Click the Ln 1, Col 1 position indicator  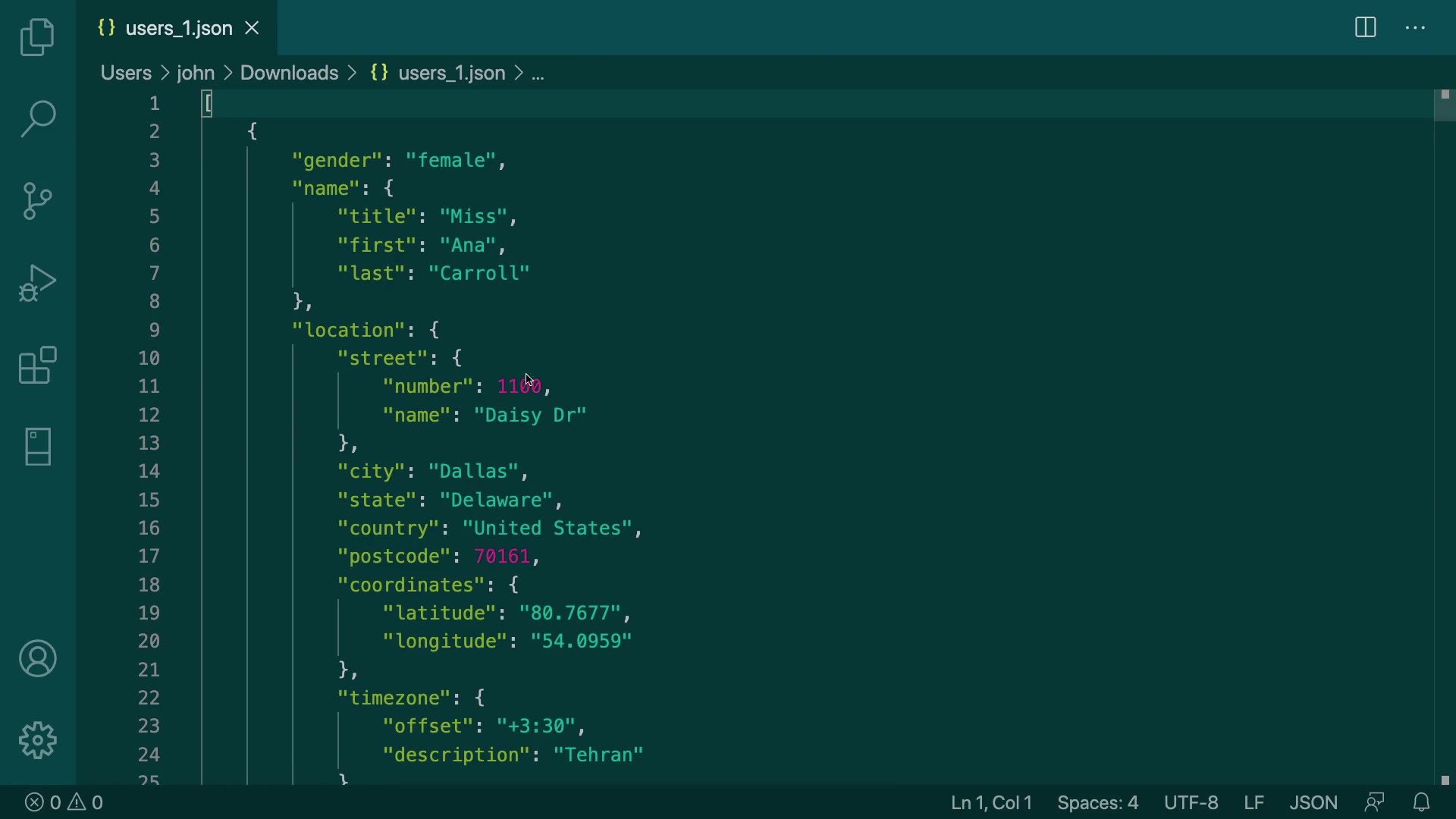point(991,802)
